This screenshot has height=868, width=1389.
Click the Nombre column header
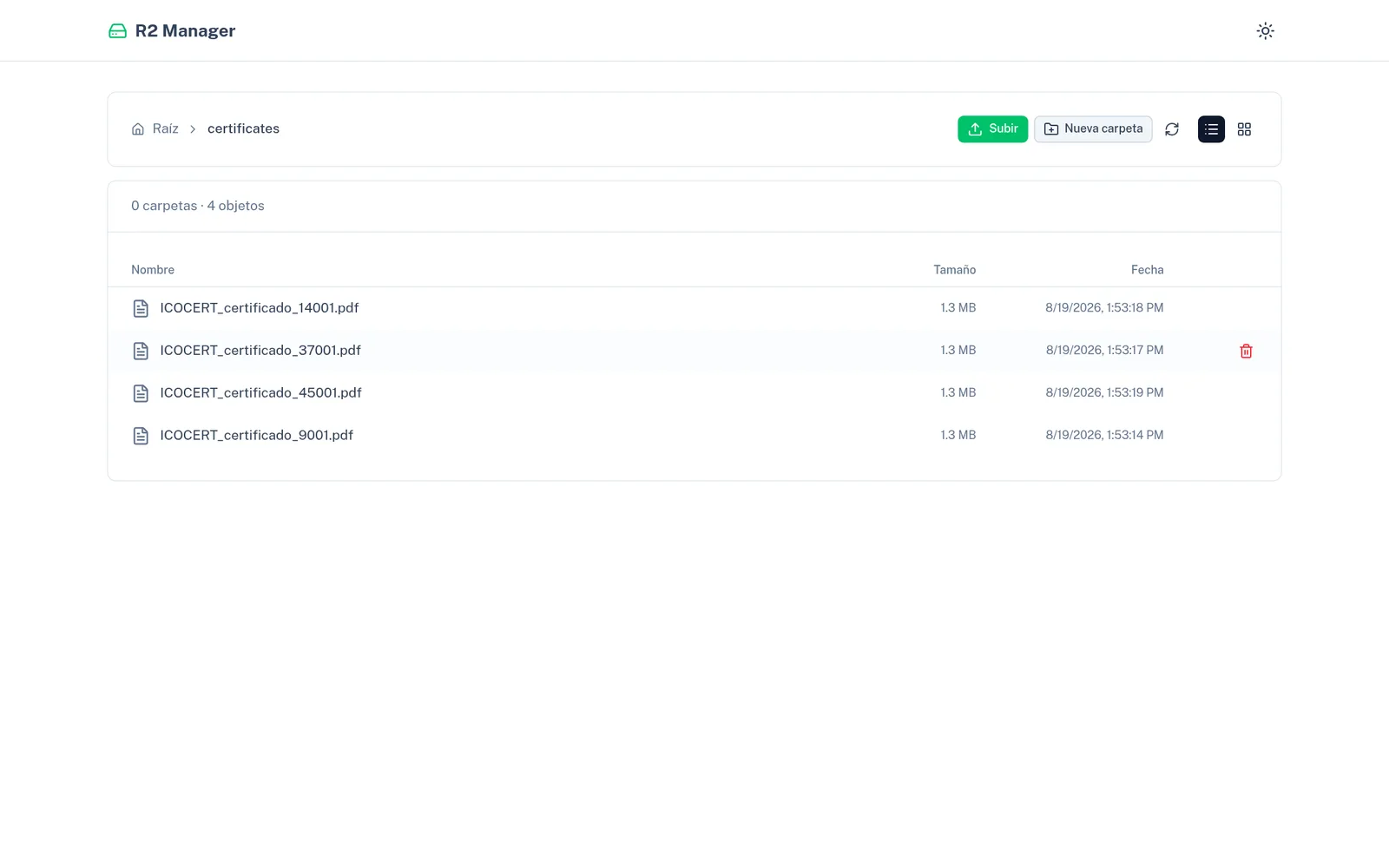(153, 270)
